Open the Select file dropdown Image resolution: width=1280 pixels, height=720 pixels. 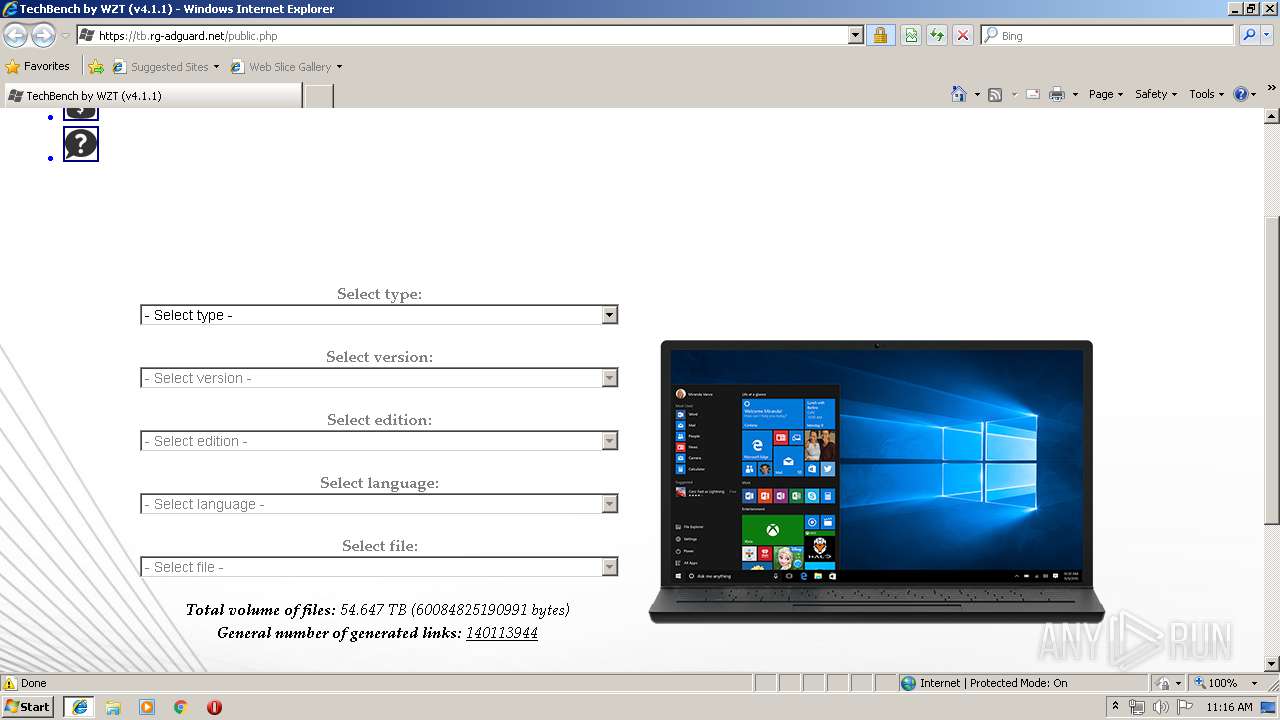[379, 567]
